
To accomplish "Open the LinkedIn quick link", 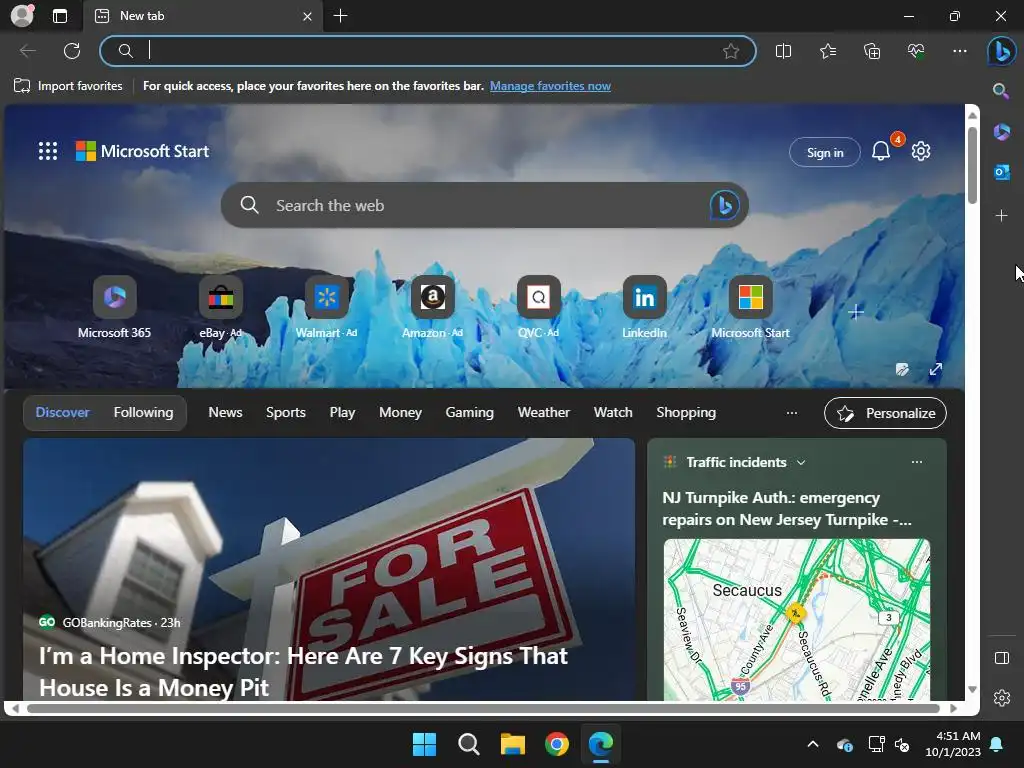I will 644,307.
